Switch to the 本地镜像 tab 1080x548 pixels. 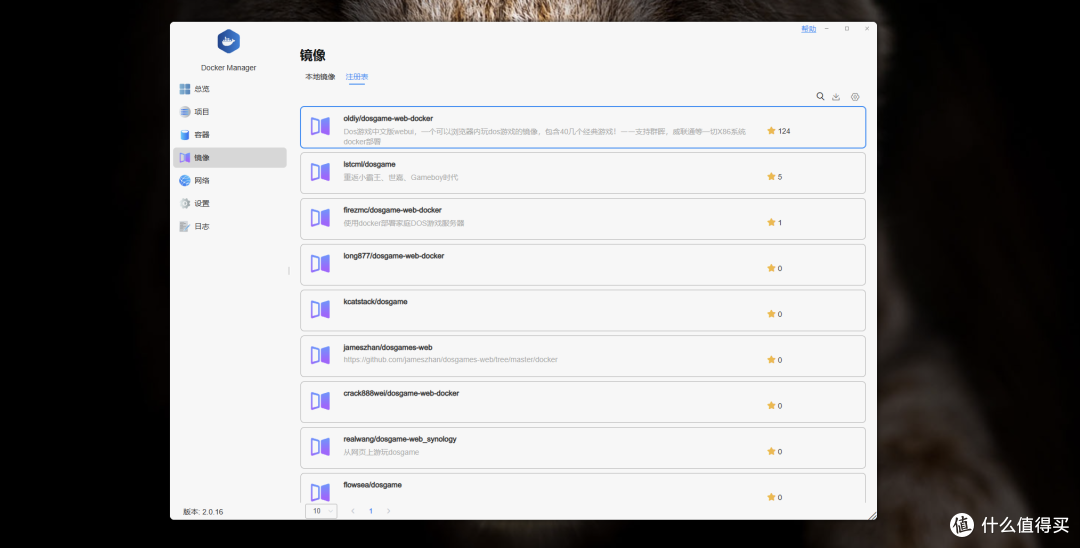(320, 76)
